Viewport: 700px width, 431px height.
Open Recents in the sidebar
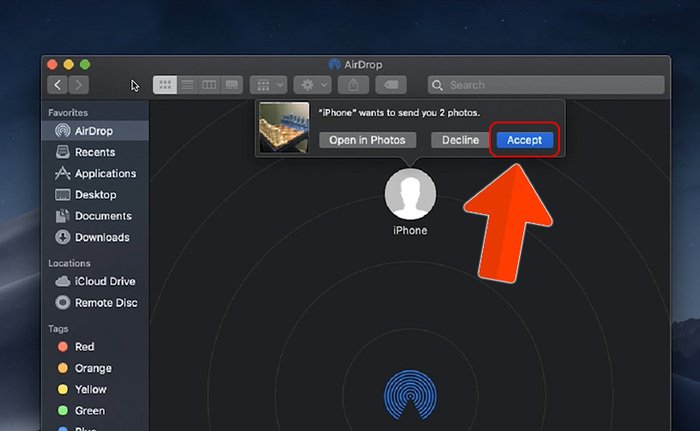(95, 152)
